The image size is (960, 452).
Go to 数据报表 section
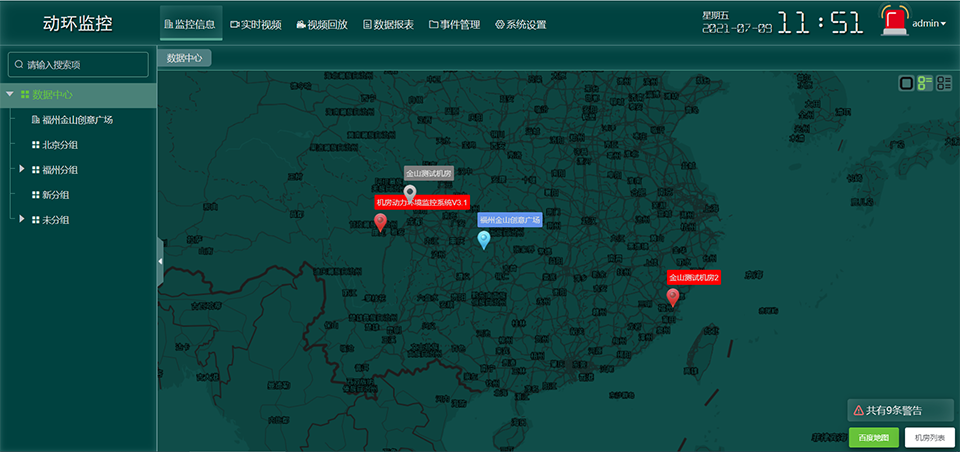389,24
